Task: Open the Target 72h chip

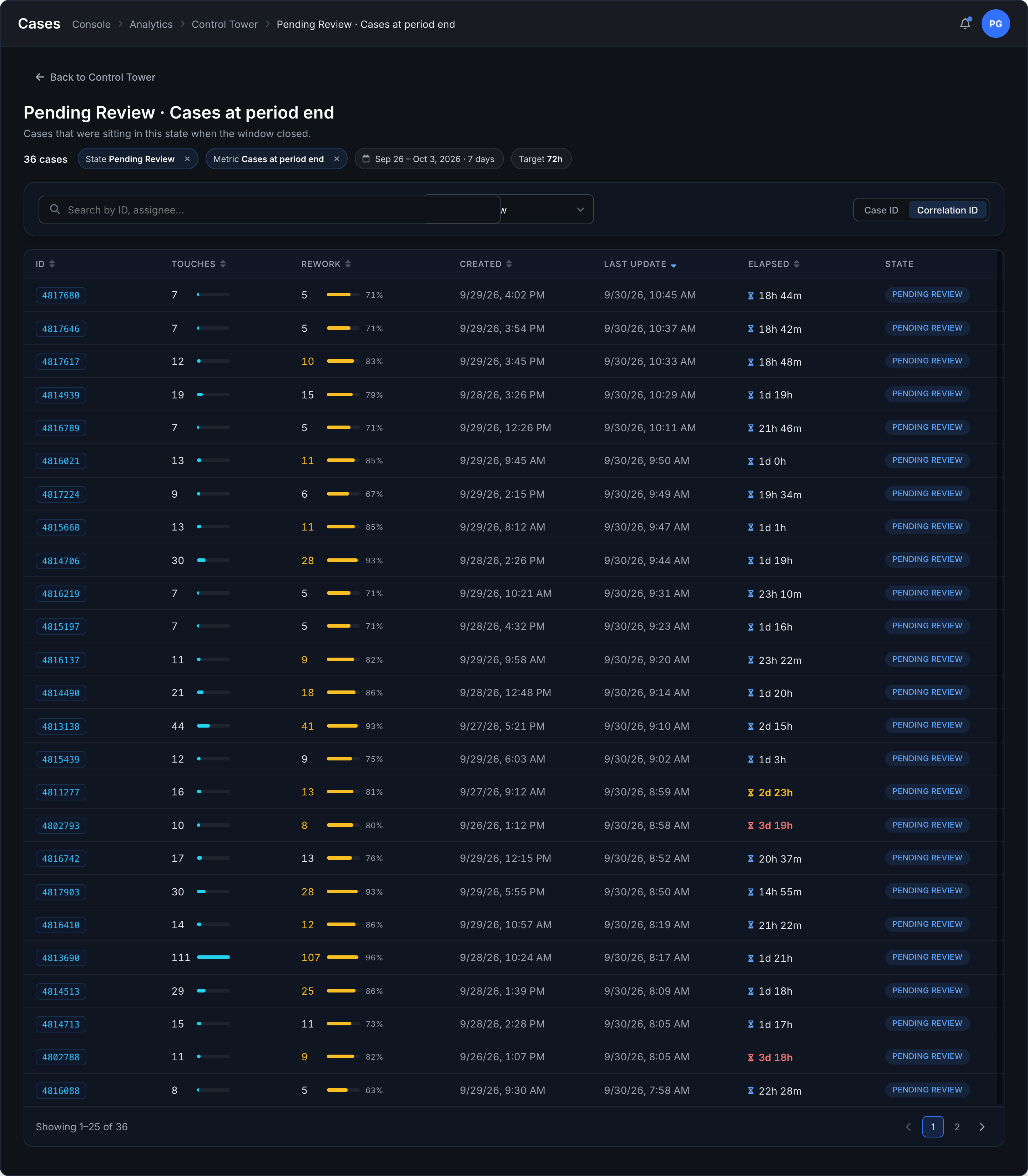Action: tap(540, 159)
